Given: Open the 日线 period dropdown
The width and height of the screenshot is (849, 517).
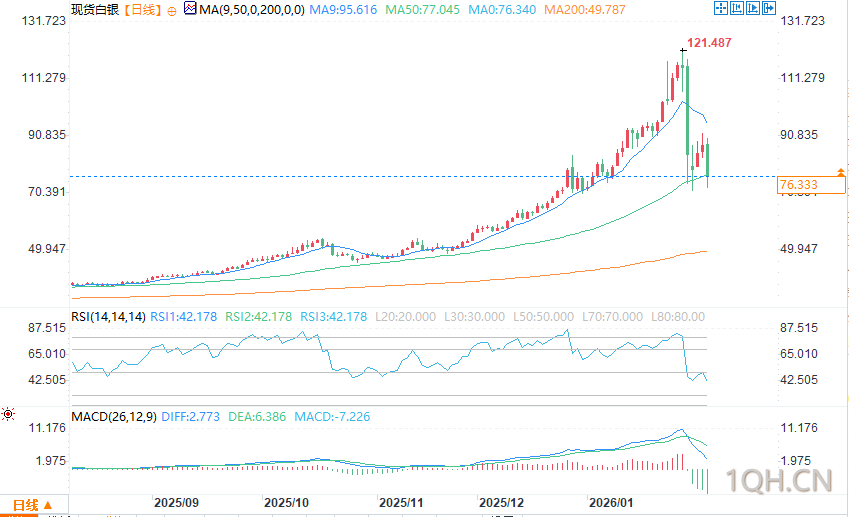Looking at the screenshot, I should click(32, 505).
